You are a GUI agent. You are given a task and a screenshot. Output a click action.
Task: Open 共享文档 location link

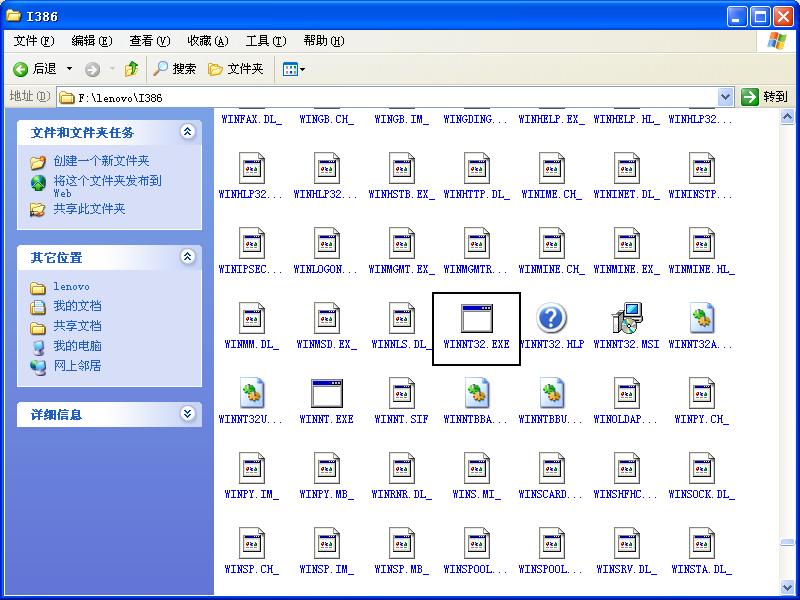tap(78, 326)
